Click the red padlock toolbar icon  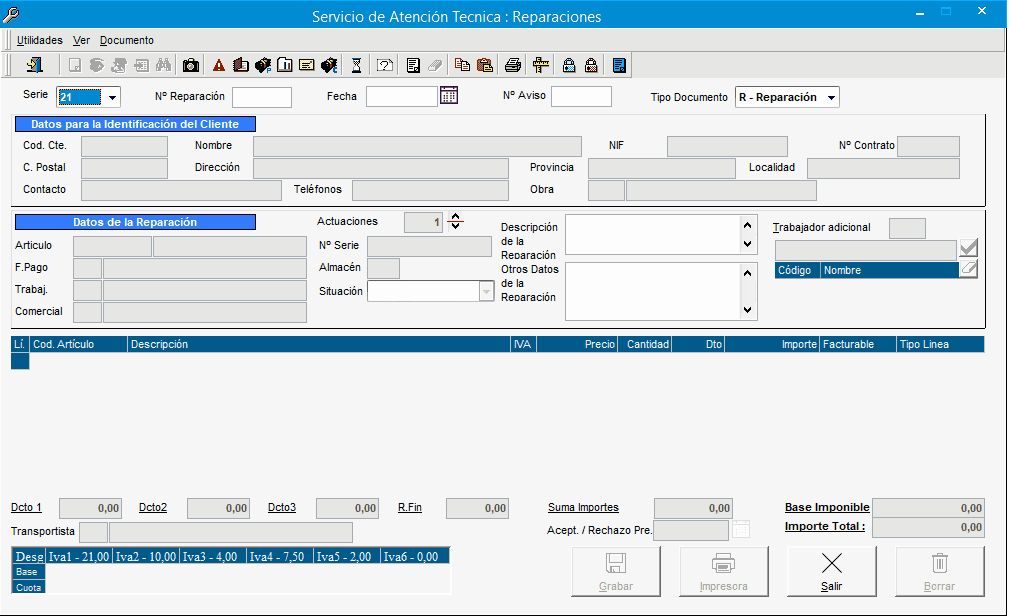[x=591, y=65]
